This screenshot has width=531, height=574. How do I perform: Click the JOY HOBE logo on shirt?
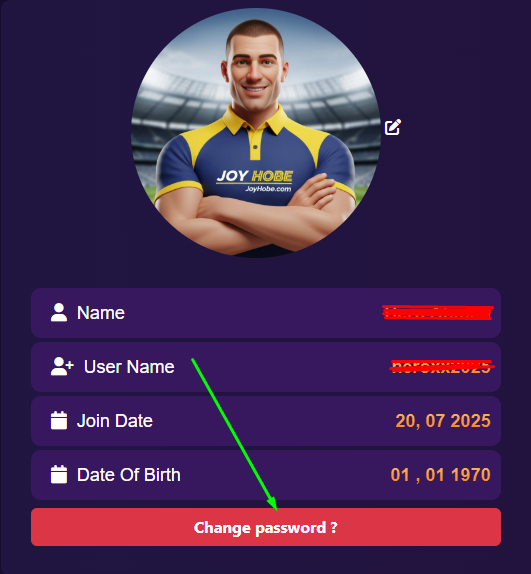pyautogui.click(x=255, y=176)
